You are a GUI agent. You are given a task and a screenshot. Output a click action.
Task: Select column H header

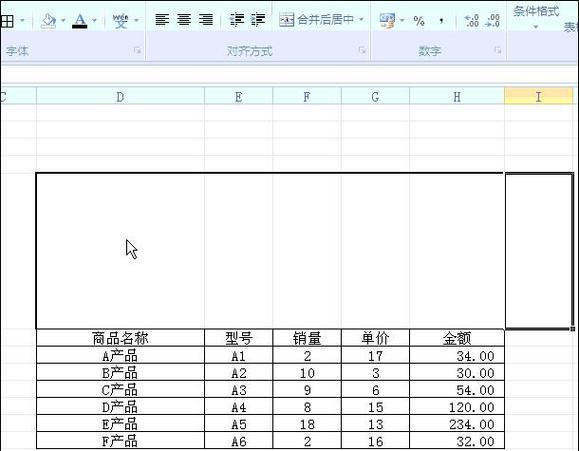coord(457,97)
